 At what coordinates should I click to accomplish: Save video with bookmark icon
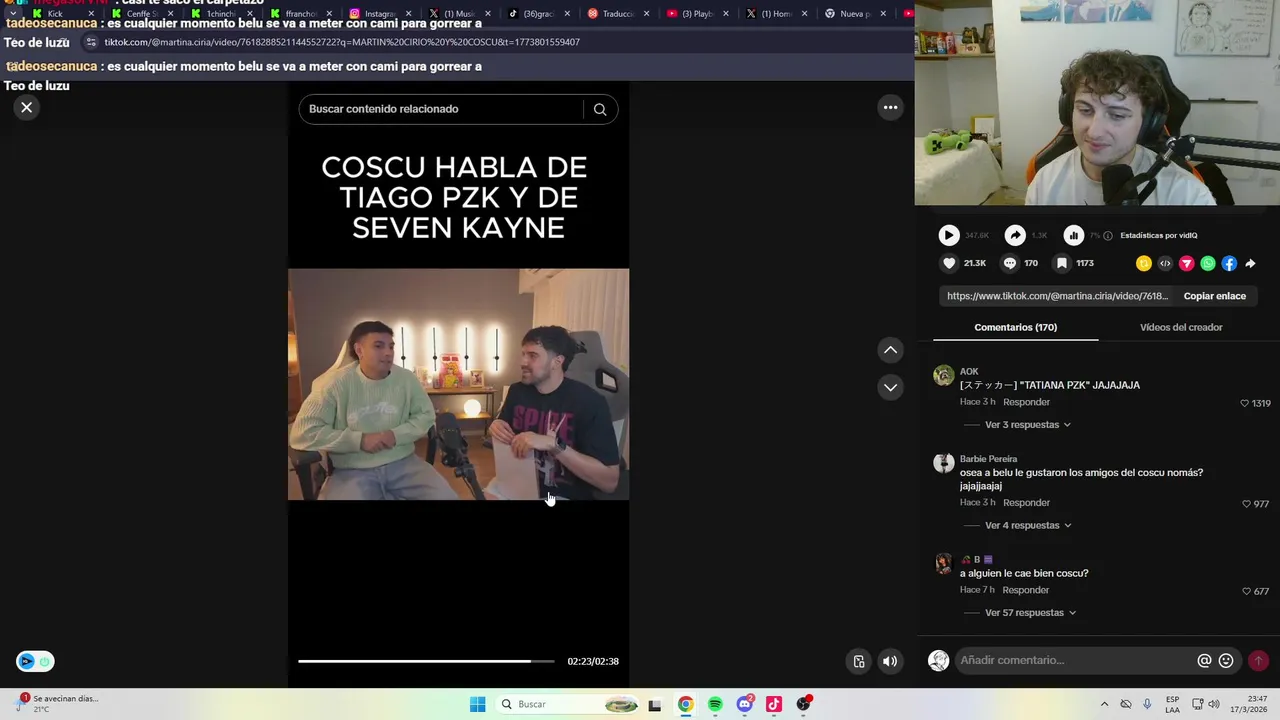tap(1062, 263)
